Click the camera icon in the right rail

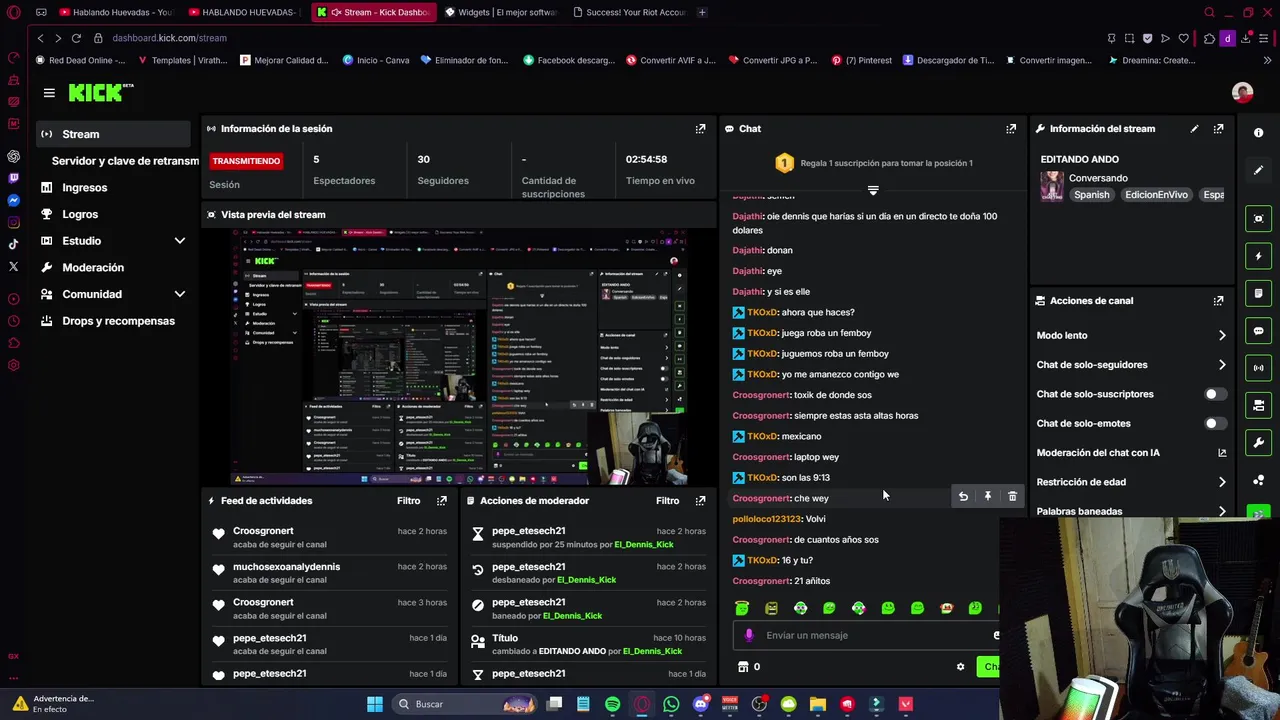[1258, 405]
